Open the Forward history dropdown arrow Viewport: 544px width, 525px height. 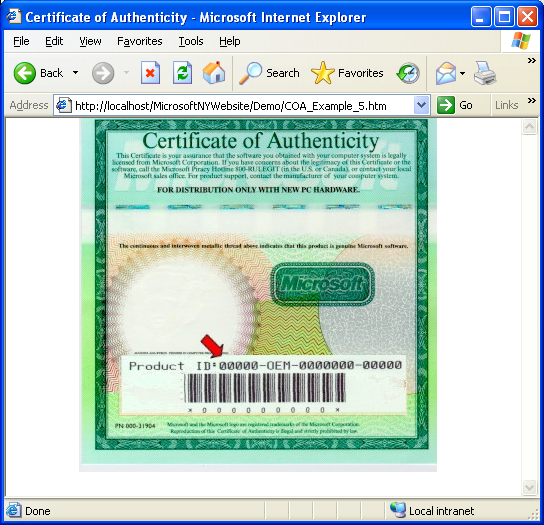point(127,73)
